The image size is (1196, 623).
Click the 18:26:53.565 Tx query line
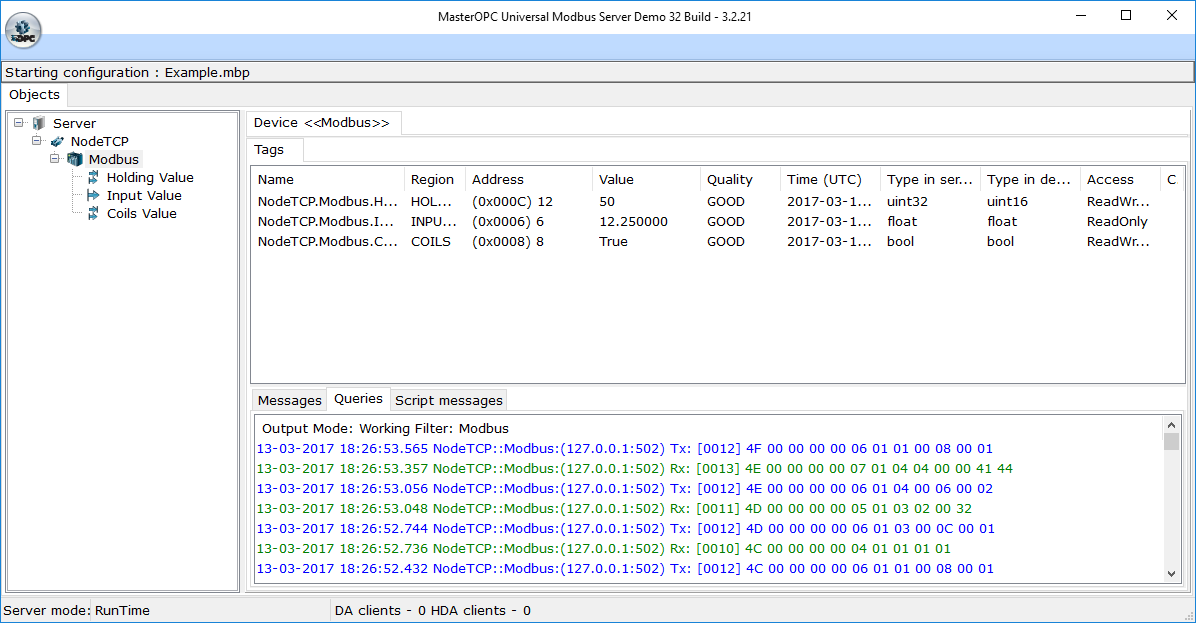click(x=625, y=448)
